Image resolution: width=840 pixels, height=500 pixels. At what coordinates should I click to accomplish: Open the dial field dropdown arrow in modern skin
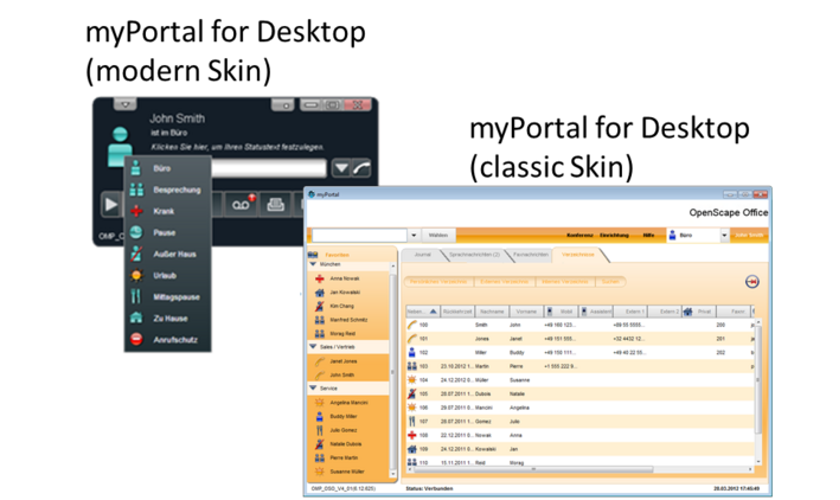tap(341, 168)
